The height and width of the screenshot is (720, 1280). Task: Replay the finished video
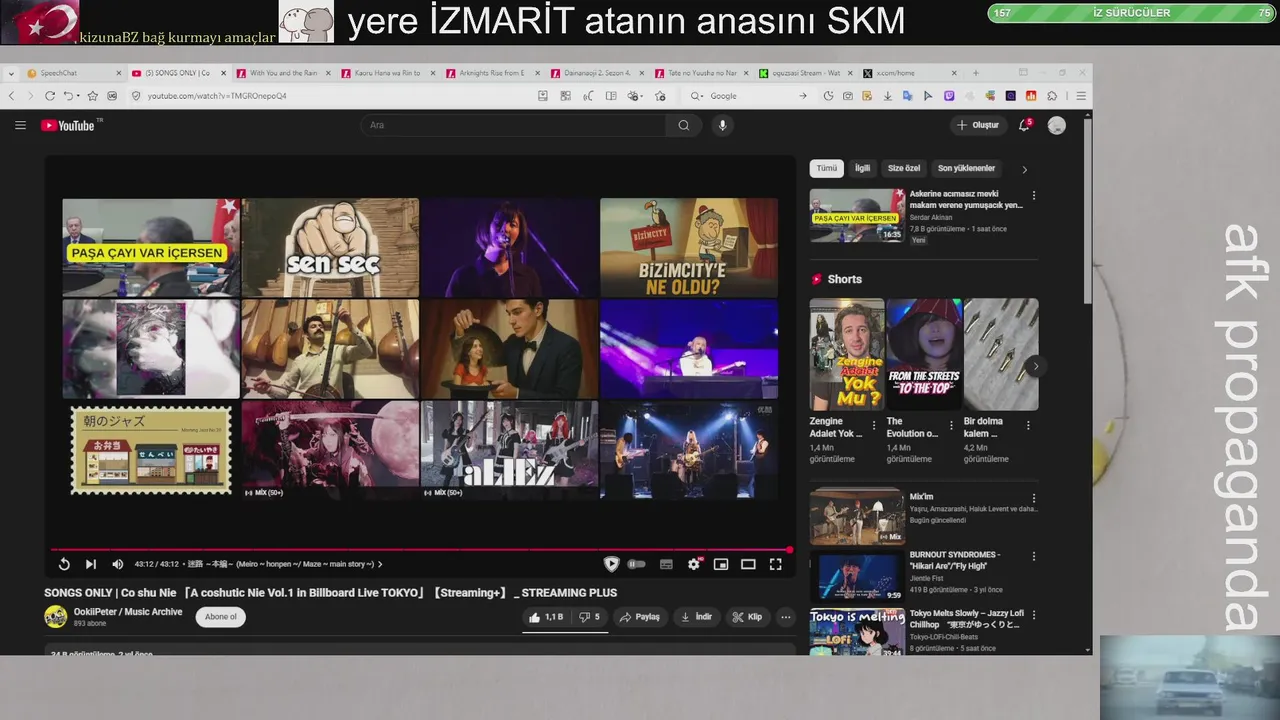(x=64, y=564)
